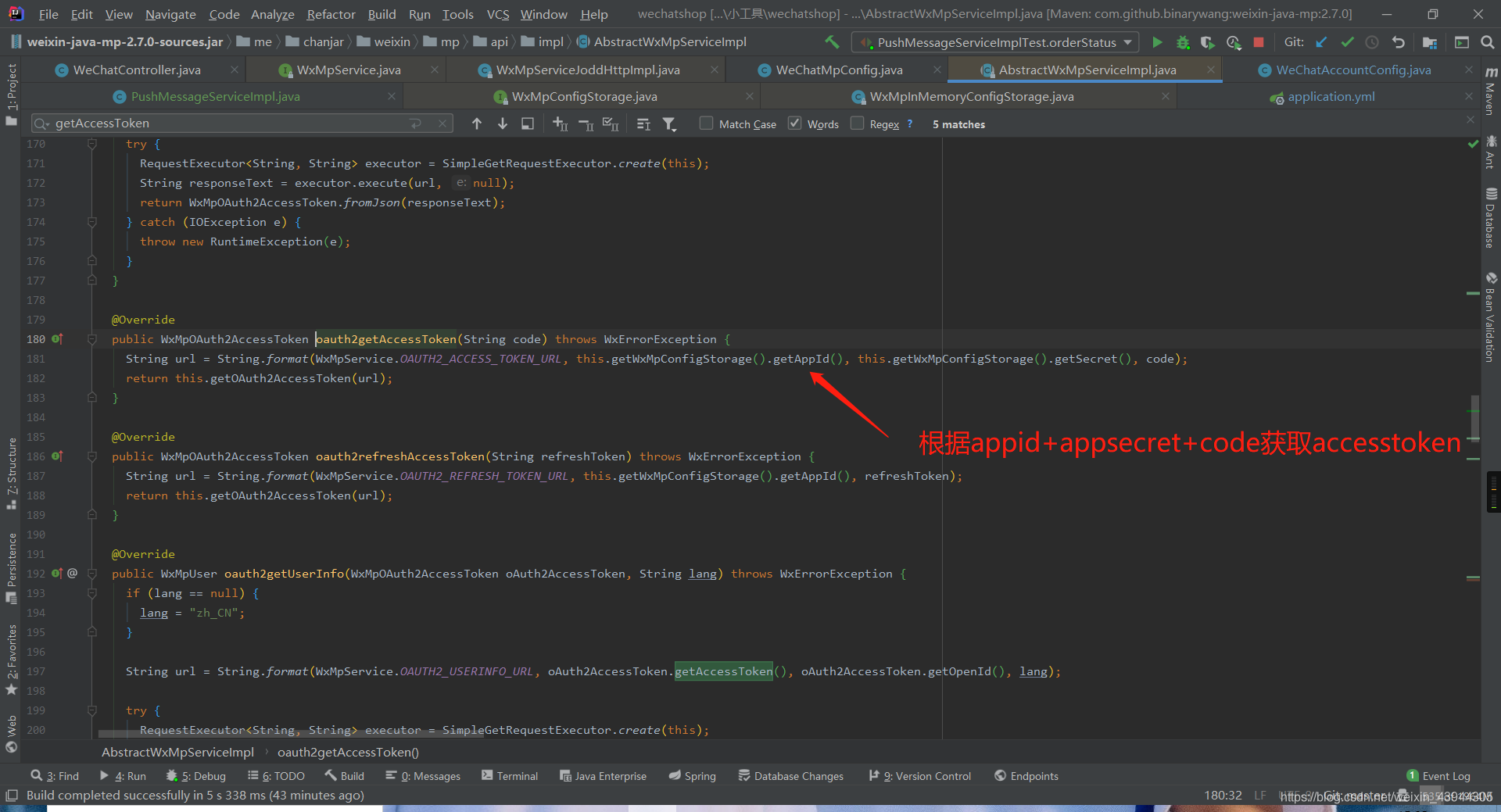Click oauth2getAccessToken() breadcrumb

pyautogui.click(x=348, y=753)
